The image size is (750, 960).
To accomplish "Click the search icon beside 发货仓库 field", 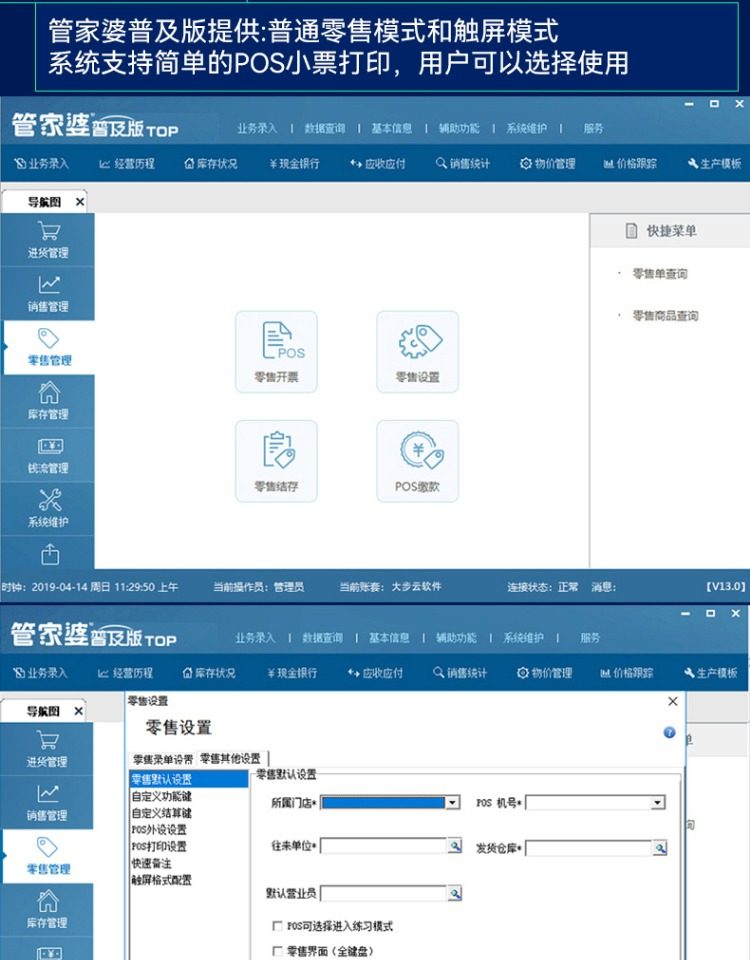I will [x=659, y=848].
